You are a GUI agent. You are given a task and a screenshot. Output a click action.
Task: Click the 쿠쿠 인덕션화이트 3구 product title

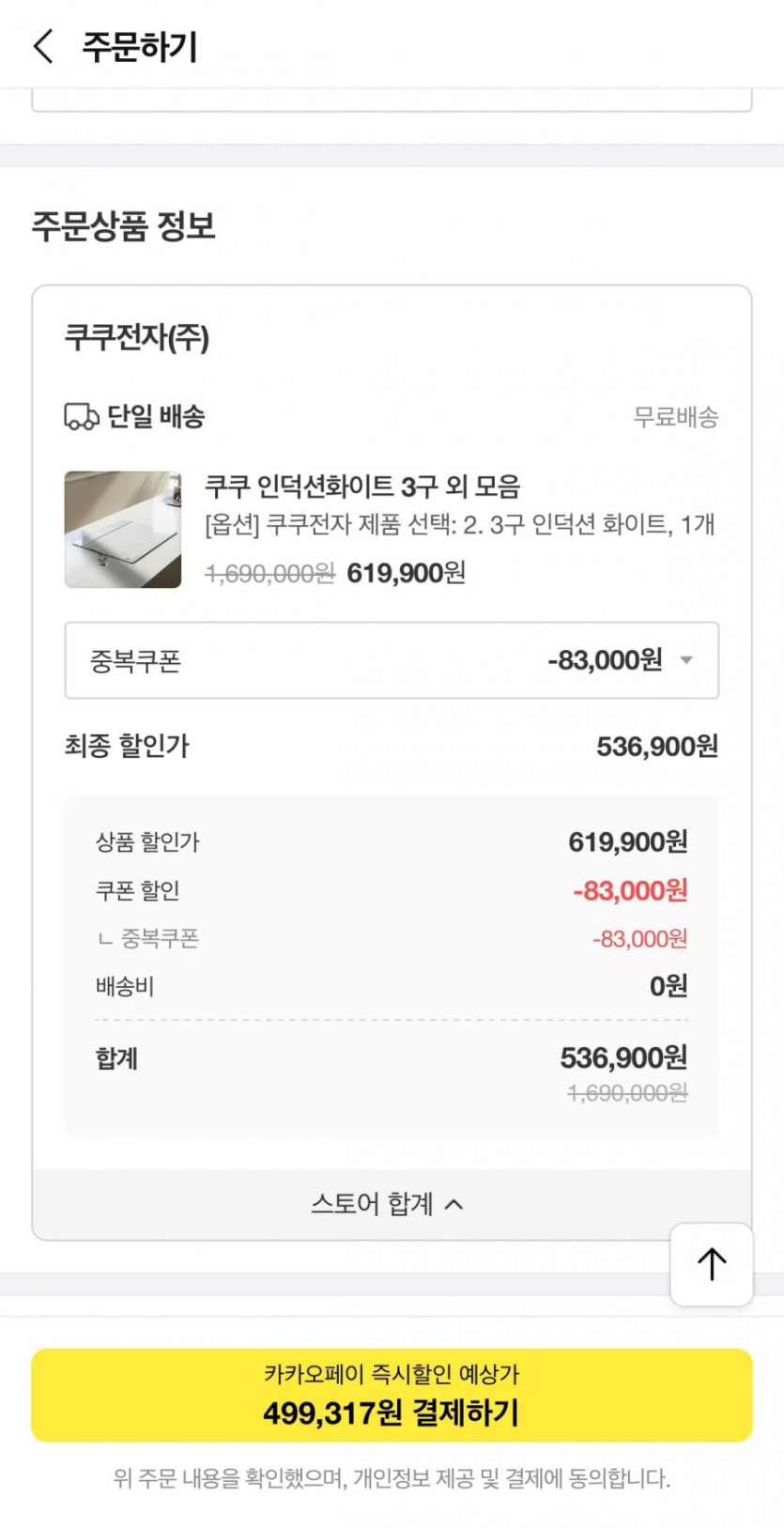pyautogui.click(x=362, y=486)
